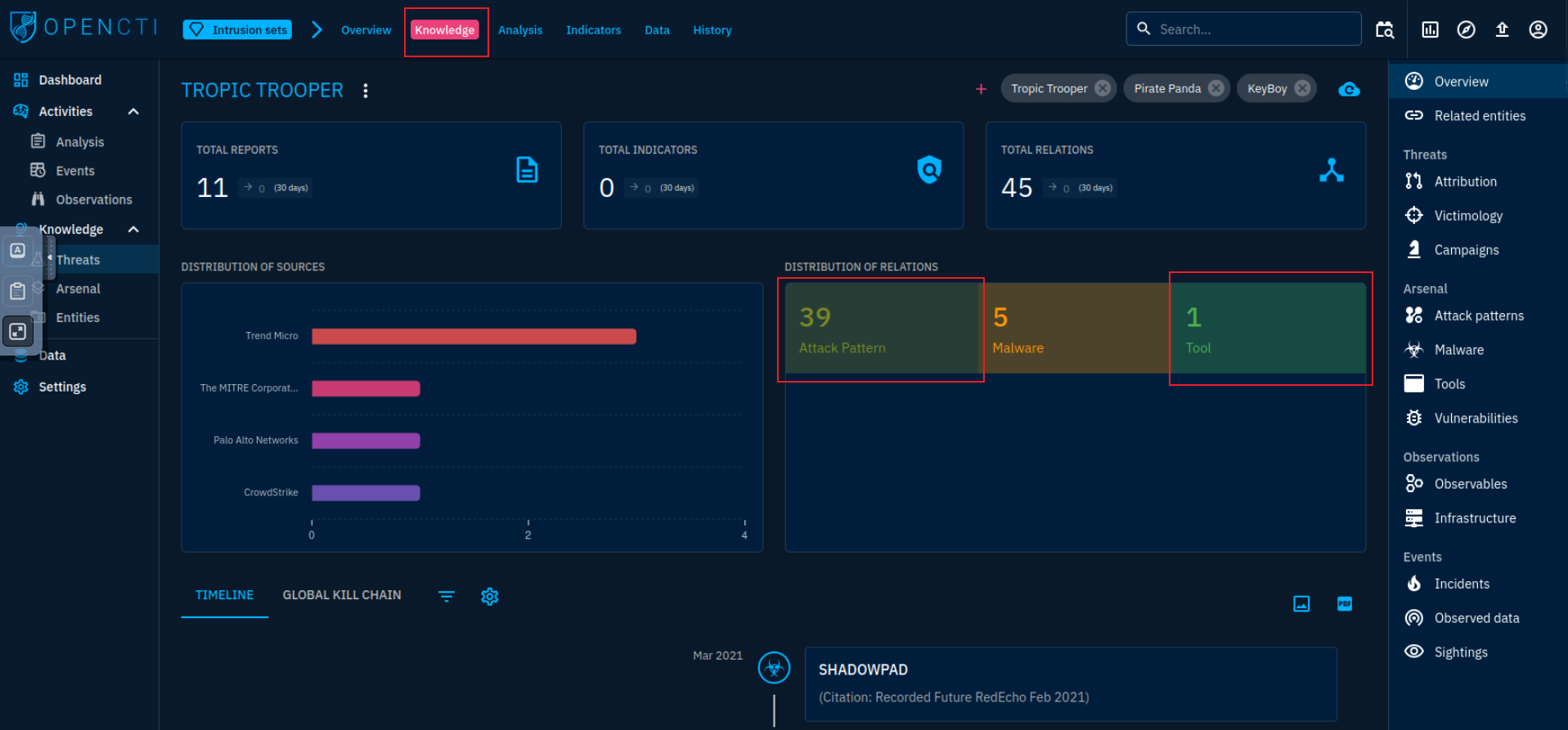1568x730 pixels.
Task: Click the CrowdStrike bar in chart
Action: point(366,493)
